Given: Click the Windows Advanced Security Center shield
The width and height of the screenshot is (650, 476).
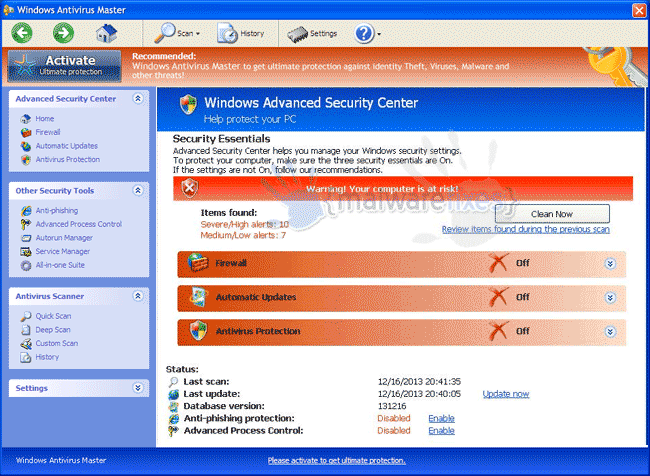Looking at the screenshot, I should [188, 104].
